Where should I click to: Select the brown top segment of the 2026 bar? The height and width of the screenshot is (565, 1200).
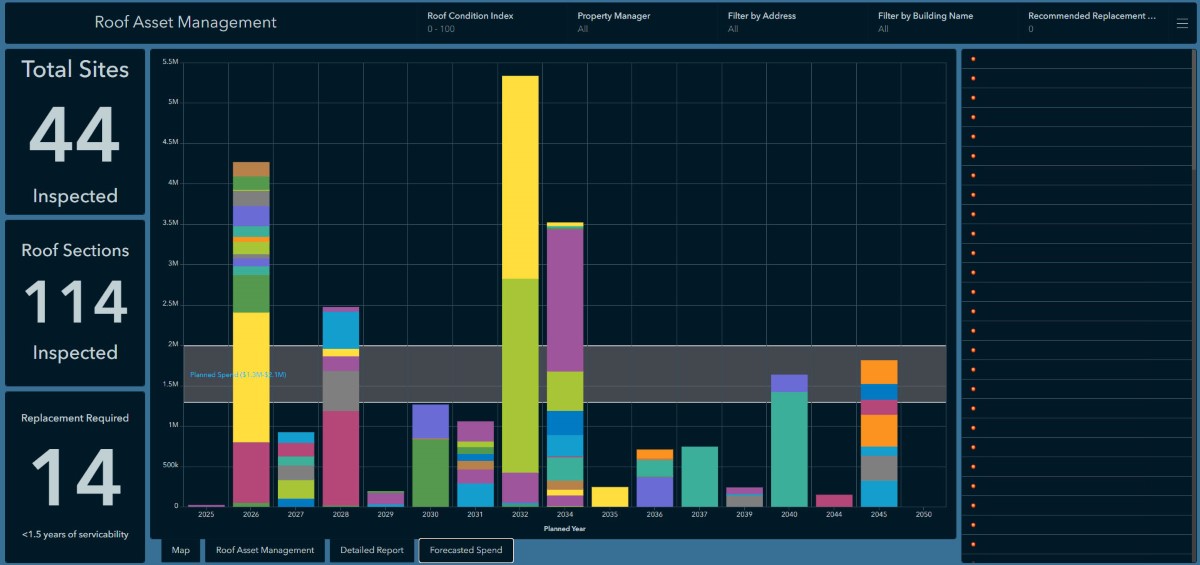(251, 169)
